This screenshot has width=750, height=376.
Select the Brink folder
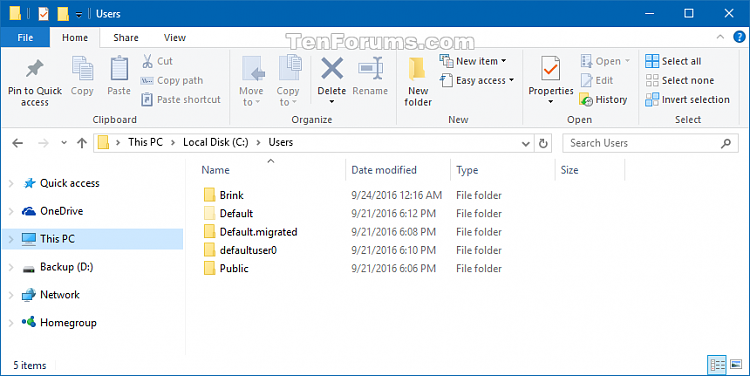pos(232,195)
